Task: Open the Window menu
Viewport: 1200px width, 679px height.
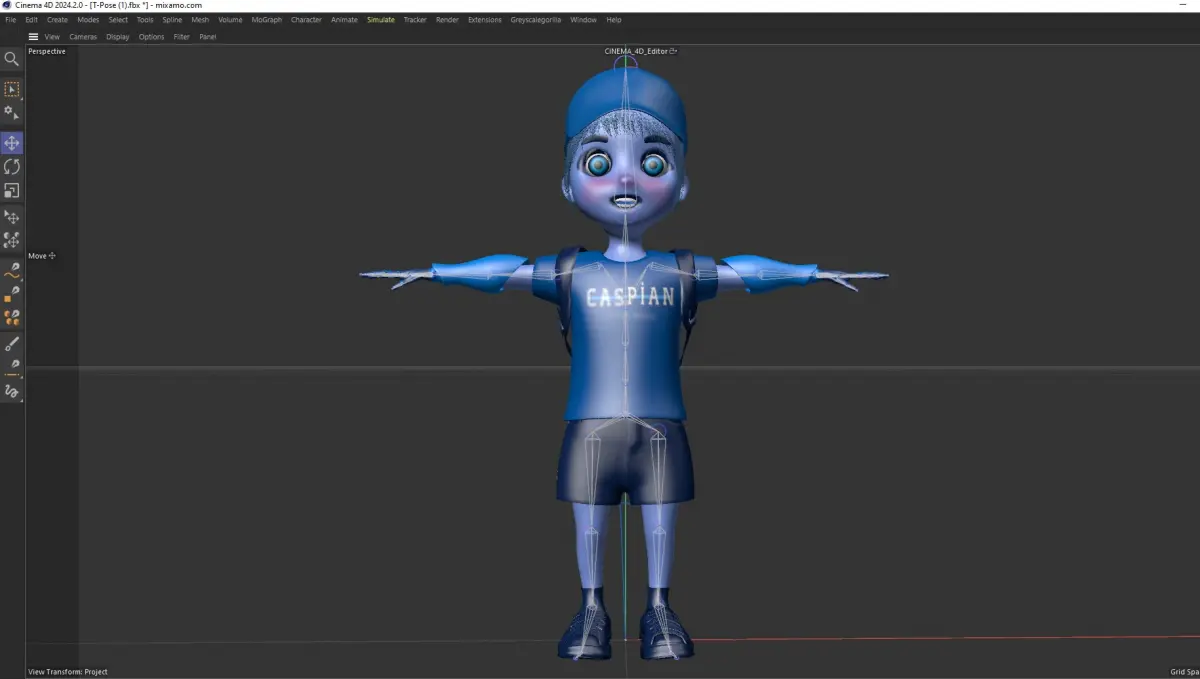Action: pyautogui.click(x=583, y=20)
